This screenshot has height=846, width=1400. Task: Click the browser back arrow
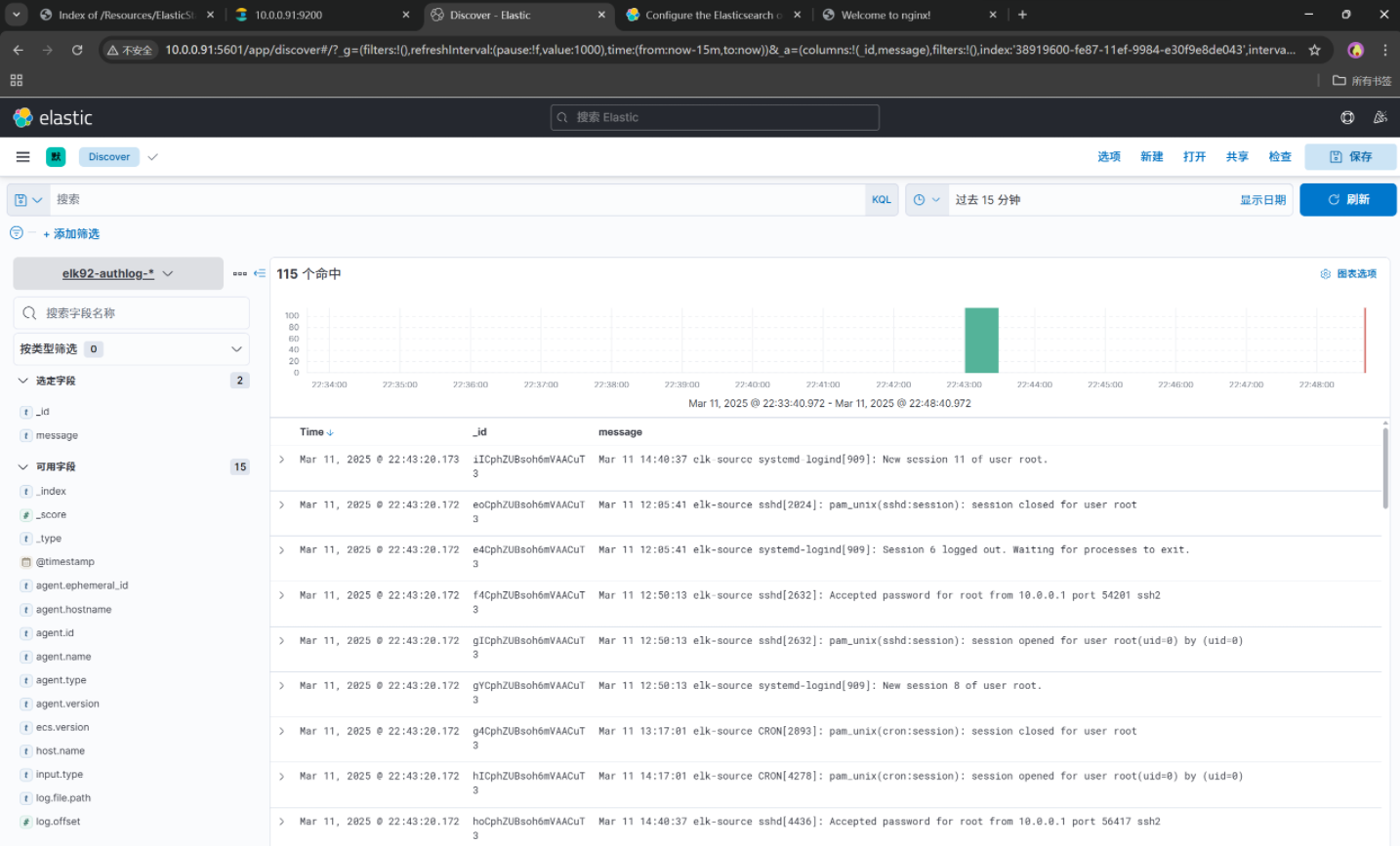pos(18,50)
